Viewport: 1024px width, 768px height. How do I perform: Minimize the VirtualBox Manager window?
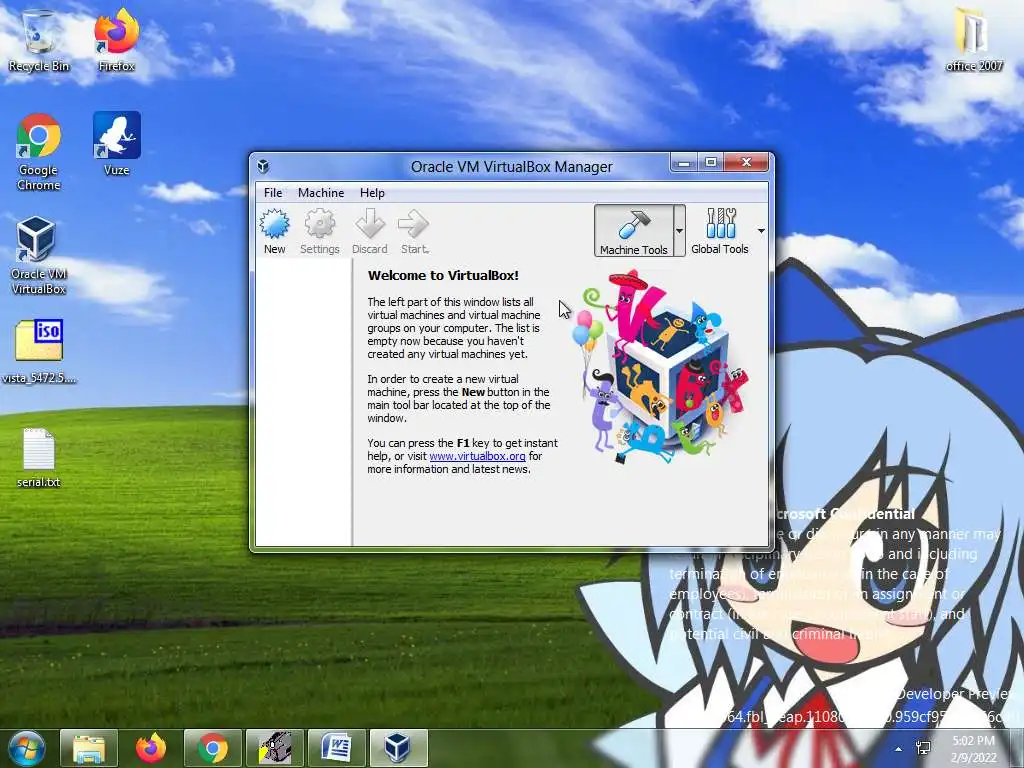pos(684,163)
